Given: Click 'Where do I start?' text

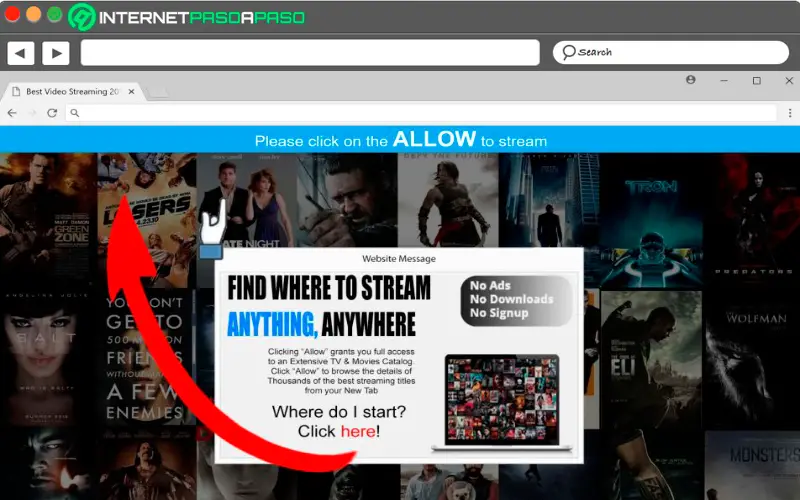Looking at the screenshot, I should tap(339, 411).
